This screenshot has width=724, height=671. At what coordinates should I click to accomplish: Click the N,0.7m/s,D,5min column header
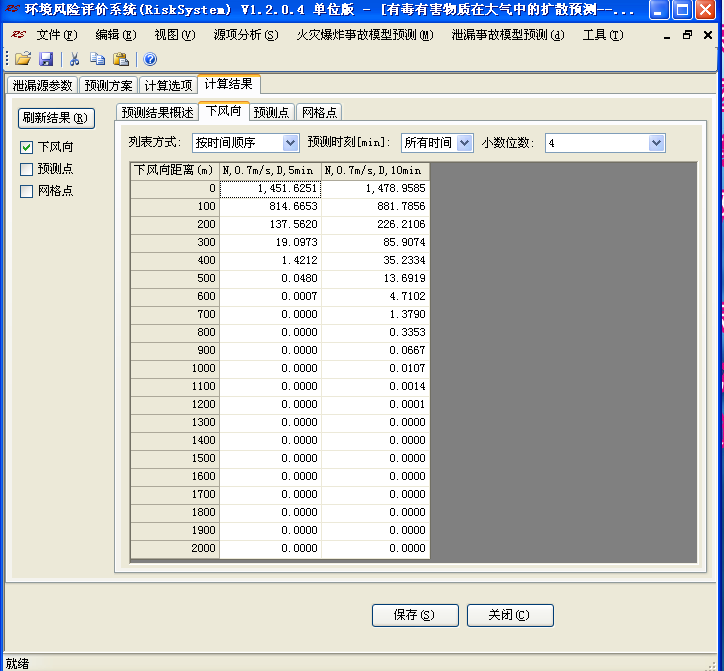click(x=270, y=170)
